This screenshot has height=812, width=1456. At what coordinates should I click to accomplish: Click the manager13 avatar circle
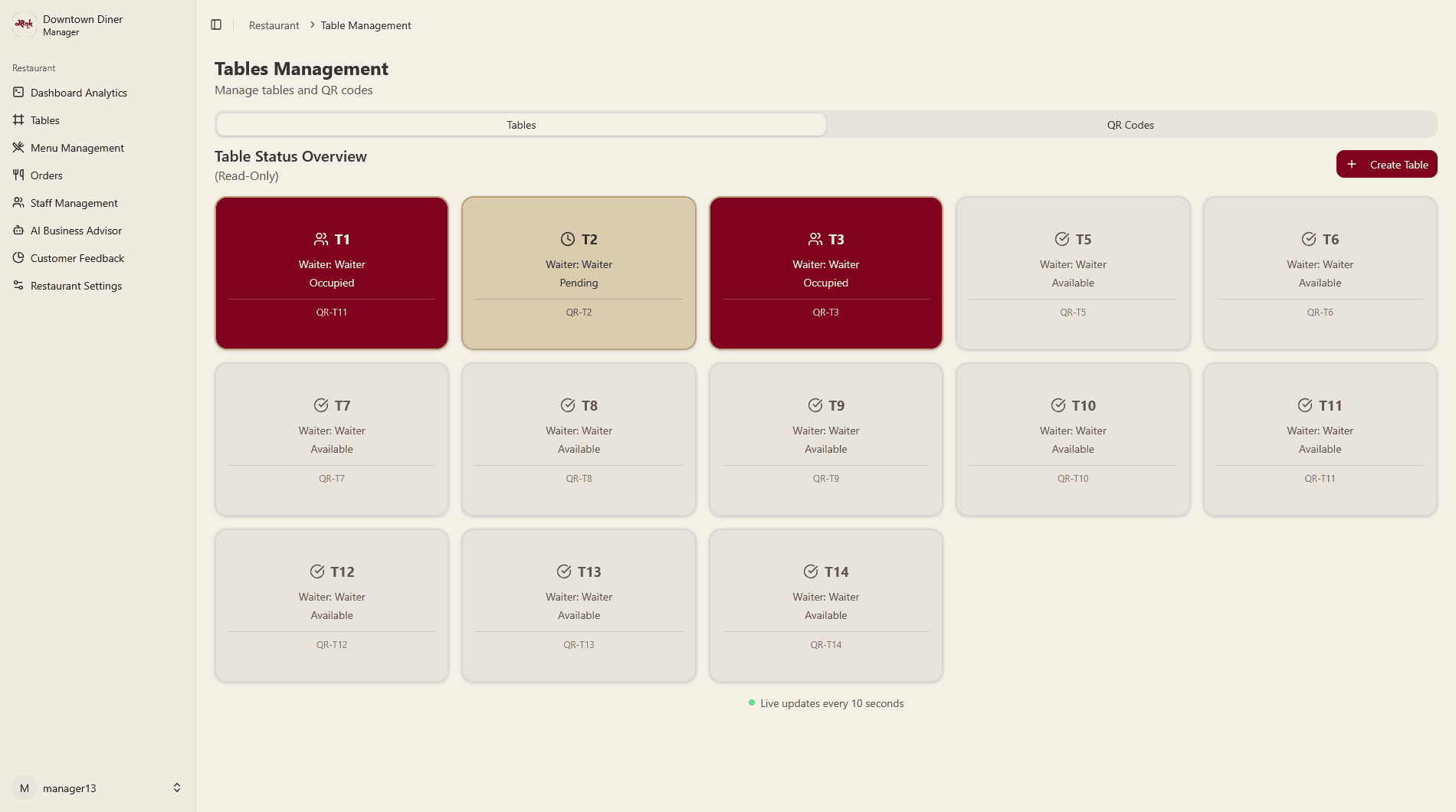tap(25, 788)
